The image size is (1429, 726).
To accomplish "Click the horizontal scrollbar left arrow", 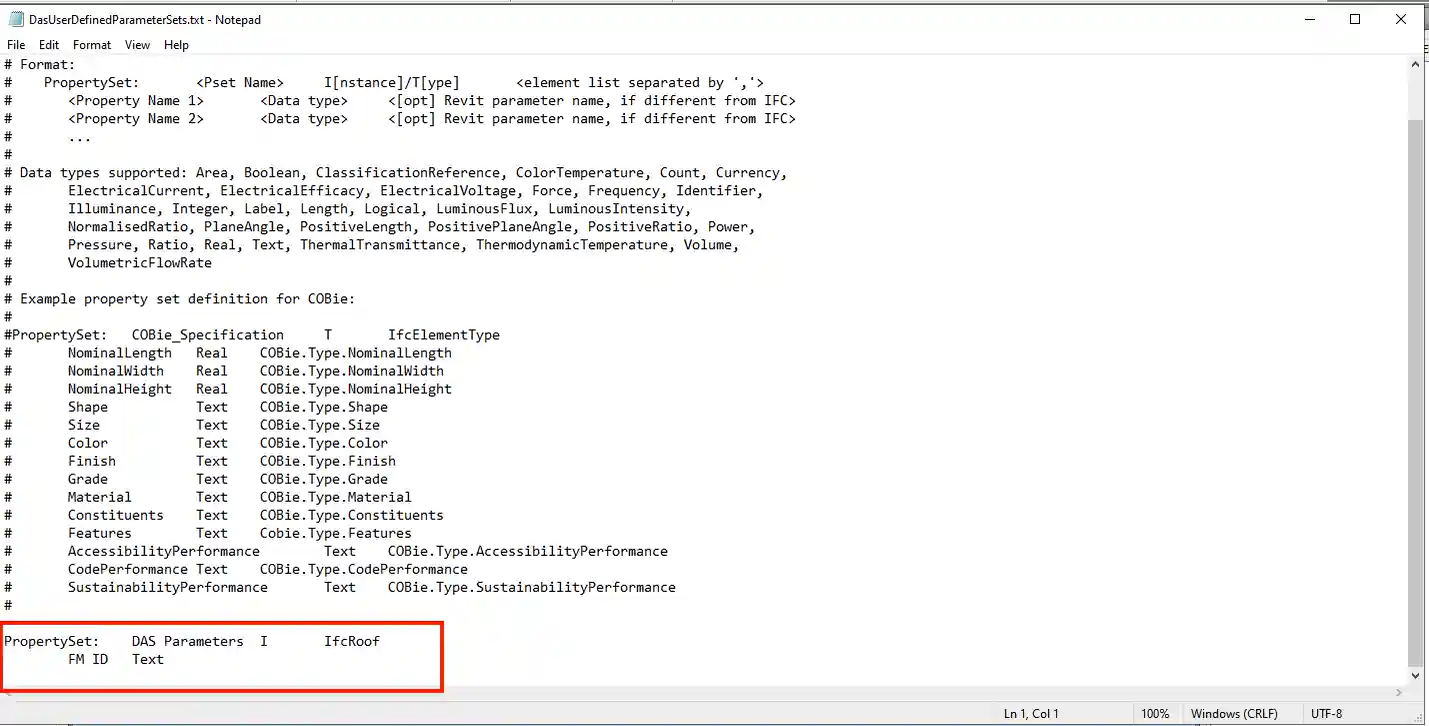I will (8, 692).
